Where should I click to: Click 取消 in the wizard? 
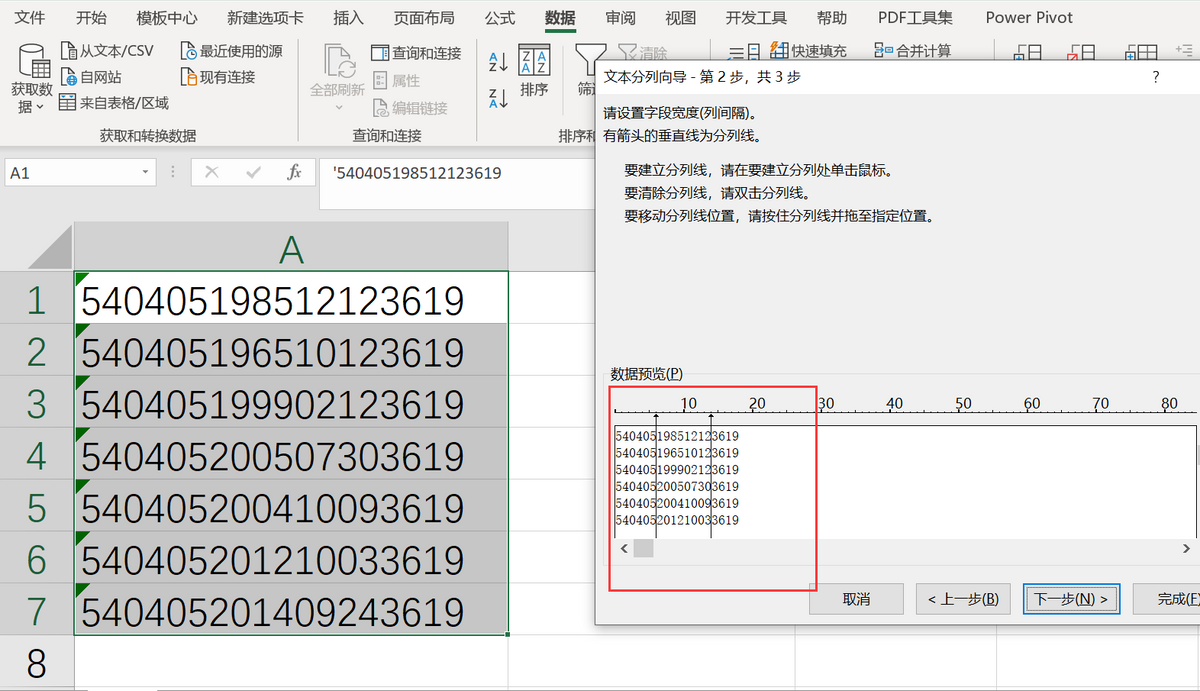click(x=856, y=599)
